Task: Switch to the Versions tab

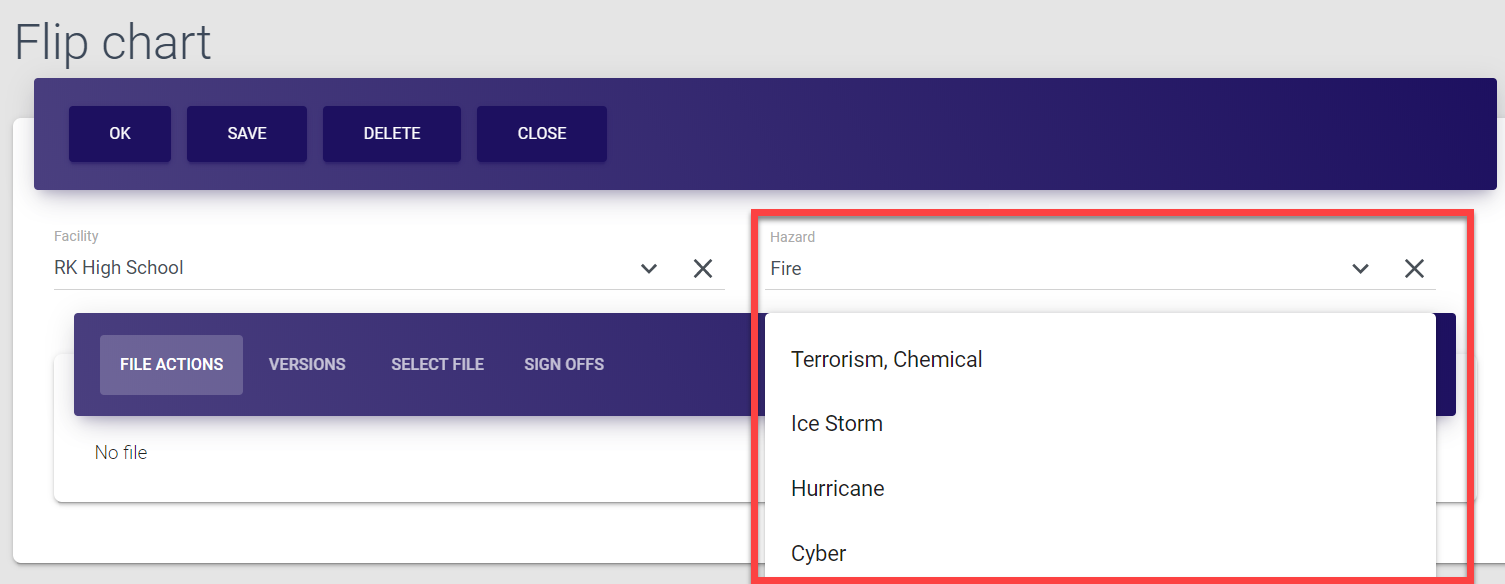Action: 307,365
